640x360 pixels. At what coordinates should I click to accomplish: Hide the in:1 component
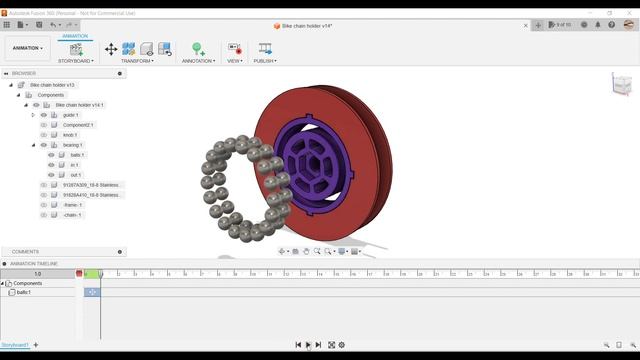pos(51,165)
